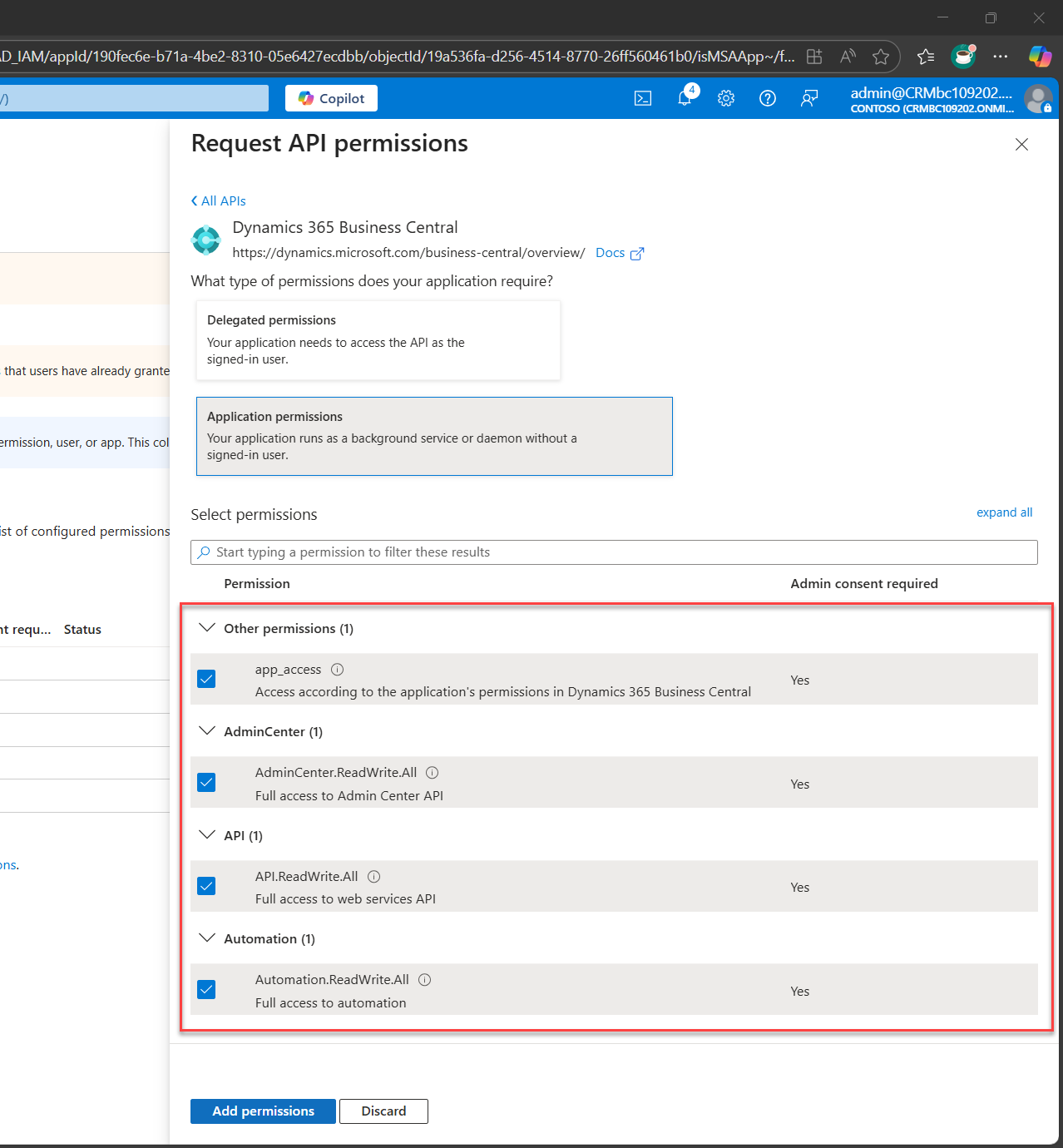Restore down the browser window
This screenshot has width=1063, height=1148.
tap(991, 17)
